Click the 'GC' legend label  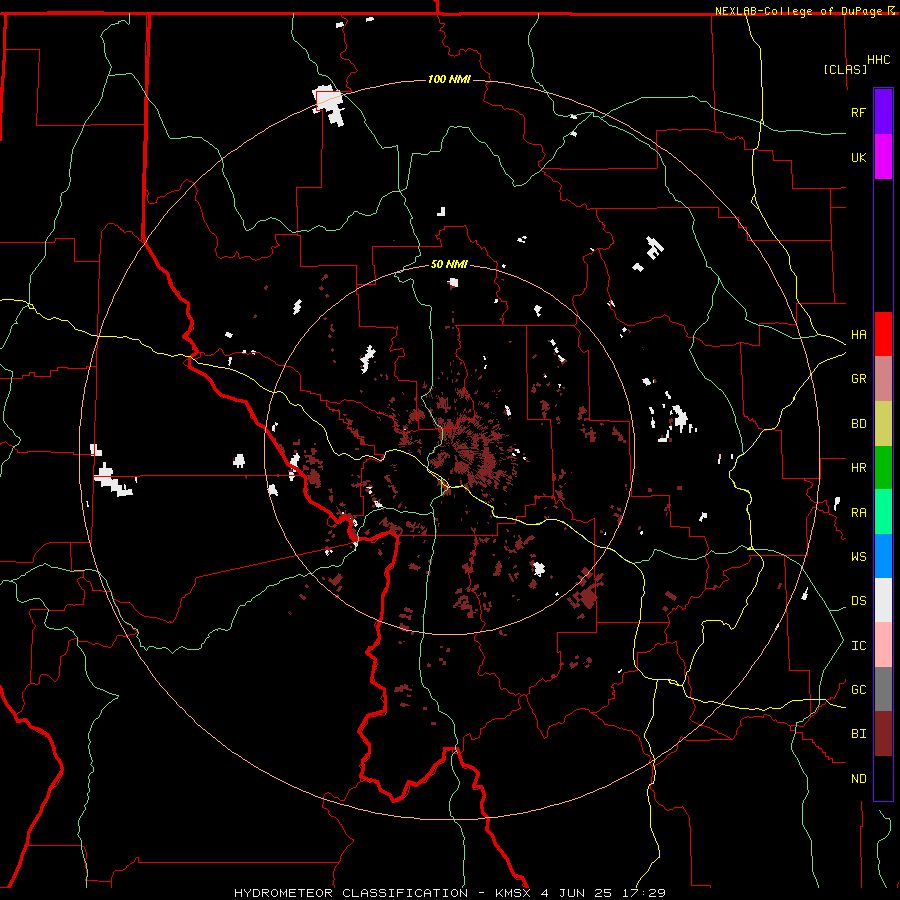pyautogui.click(x=858, y=690)
